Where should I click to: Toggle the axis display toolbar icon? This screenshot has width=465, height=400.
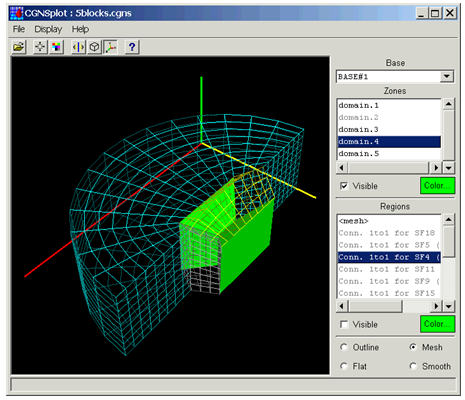click(x=110, y=47)
